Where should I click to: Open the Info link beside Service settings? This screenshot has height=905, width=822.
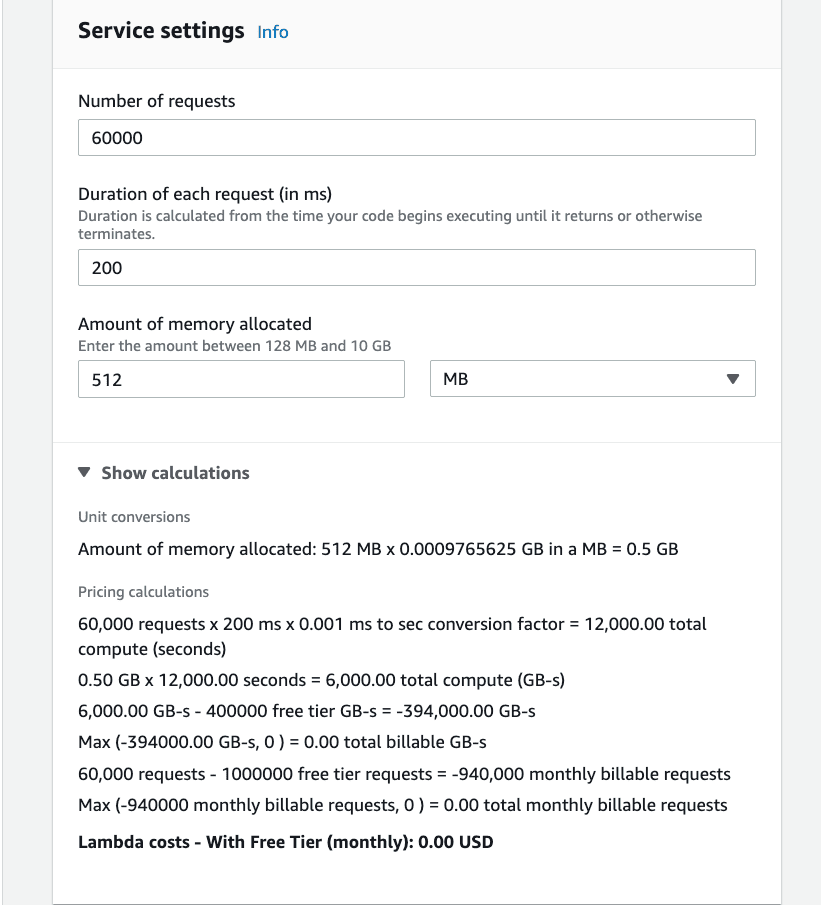(x=272, y=32)
